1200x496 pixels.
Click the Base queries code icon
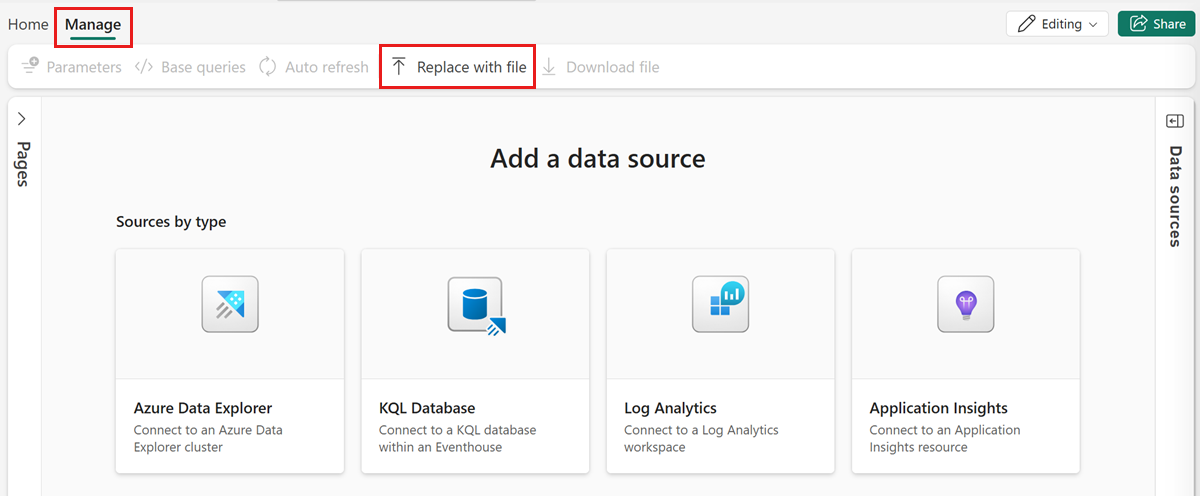coord(143,67)
